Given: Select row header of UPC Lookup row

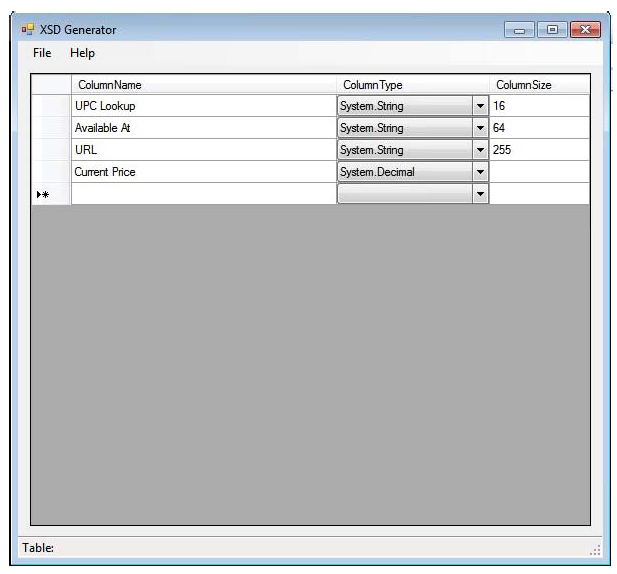Looking at the screenshot, I should (x=51, y=106).
